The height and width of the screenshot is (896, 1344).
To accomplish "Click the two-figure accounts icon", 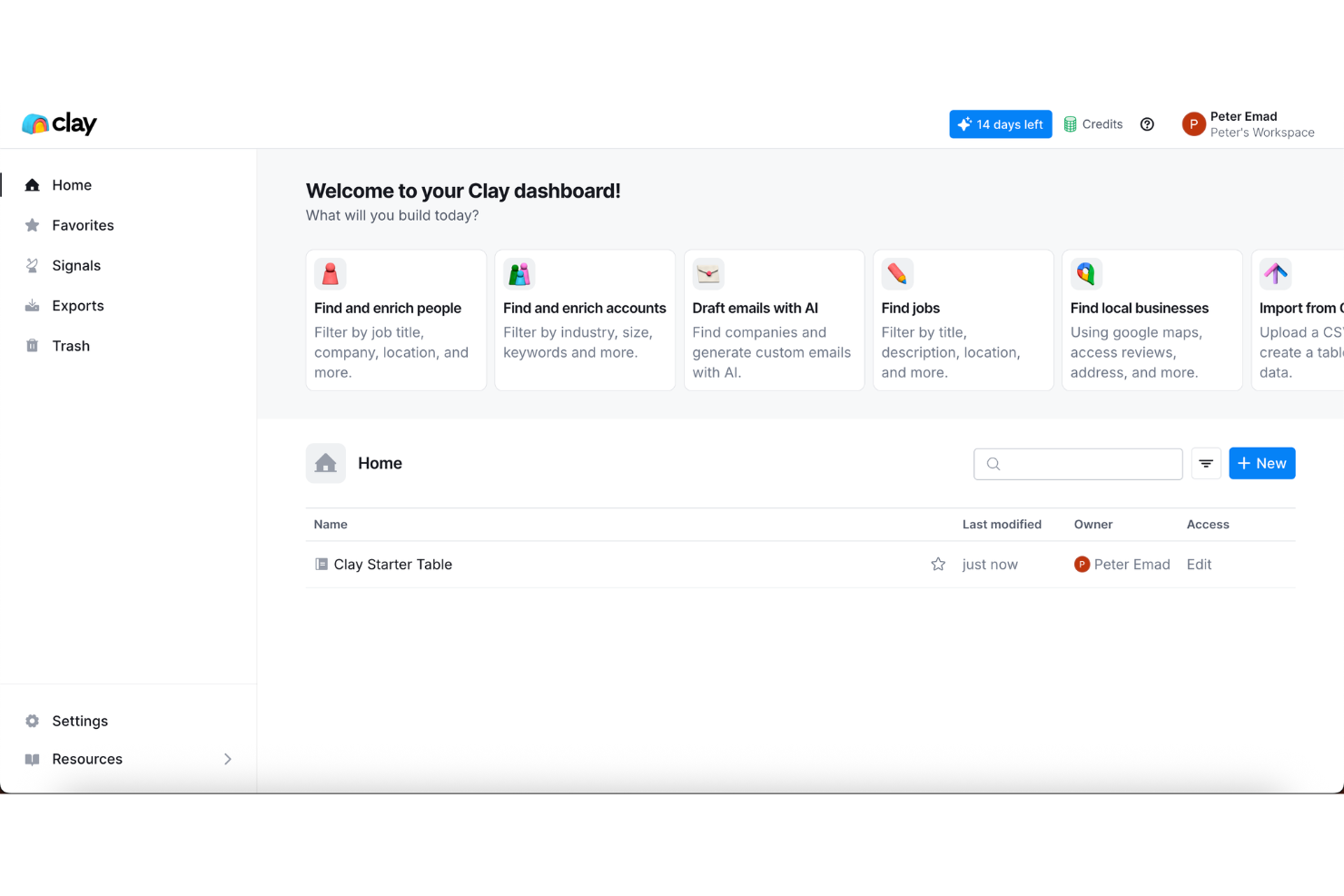I will [519, 273].
